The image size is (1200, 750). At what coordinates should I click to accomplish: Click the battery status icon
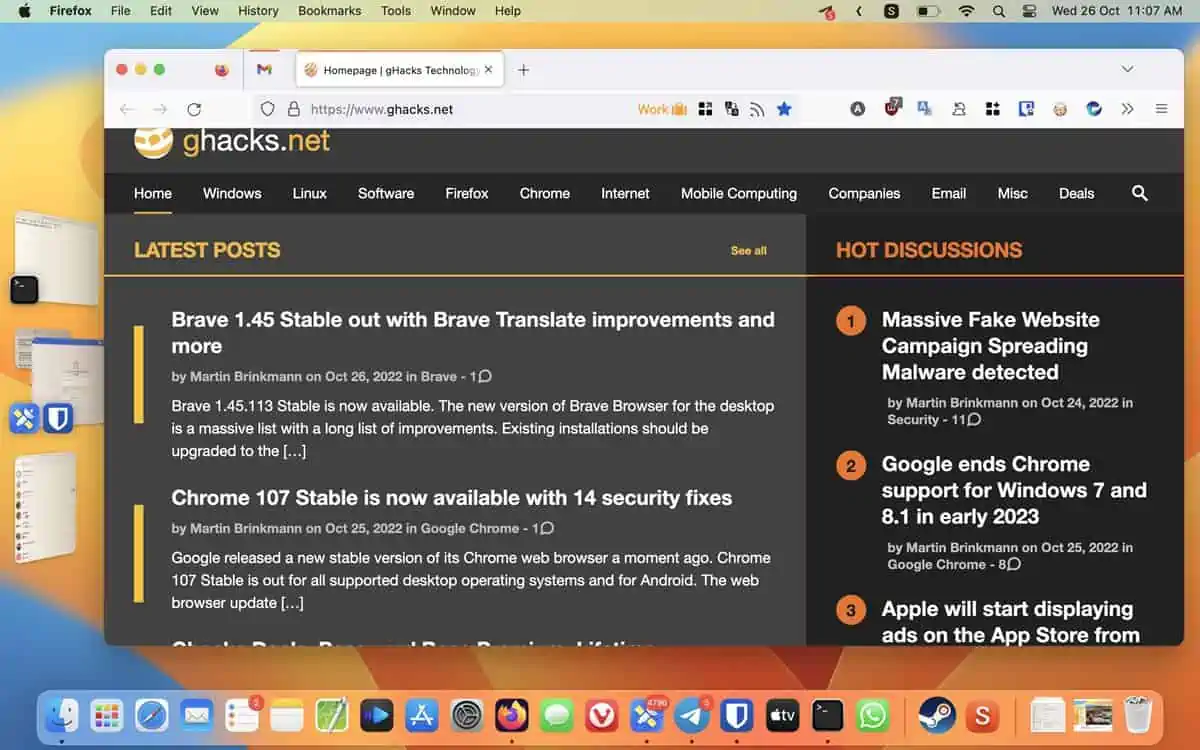928,11
